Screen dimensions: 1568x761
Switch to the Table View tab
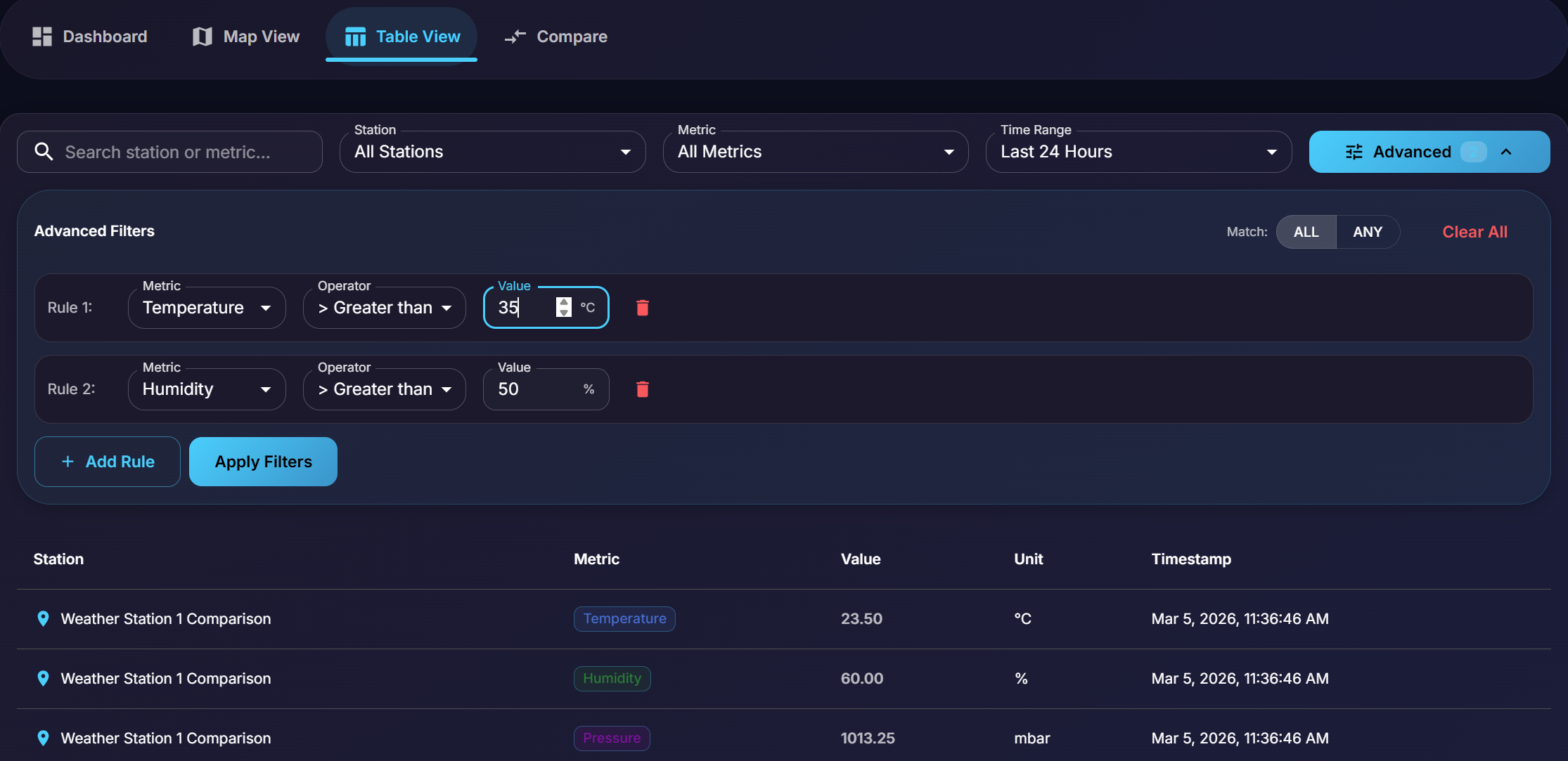click(402, 37)
